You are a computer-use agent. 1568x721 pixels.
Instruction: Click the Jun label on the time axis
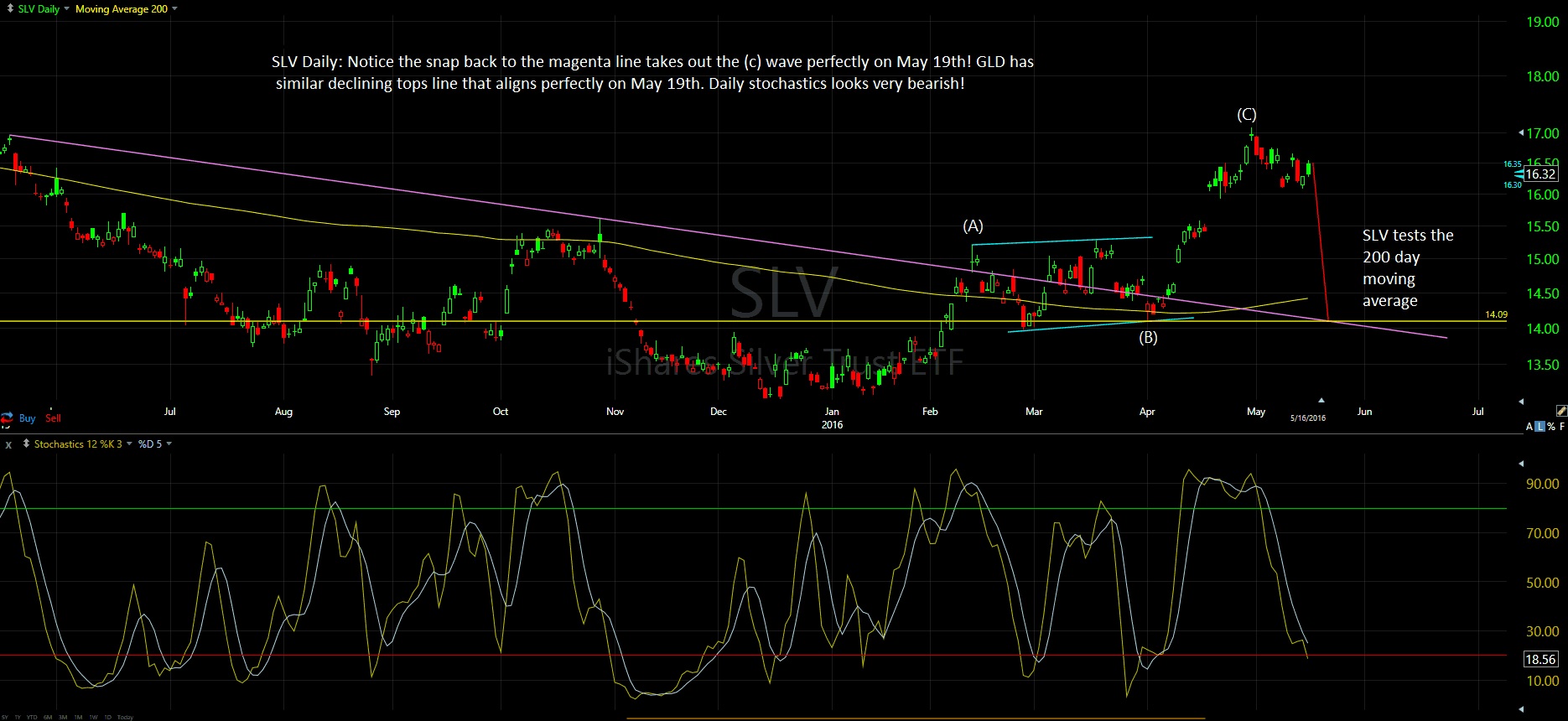tap(1364, 412)
